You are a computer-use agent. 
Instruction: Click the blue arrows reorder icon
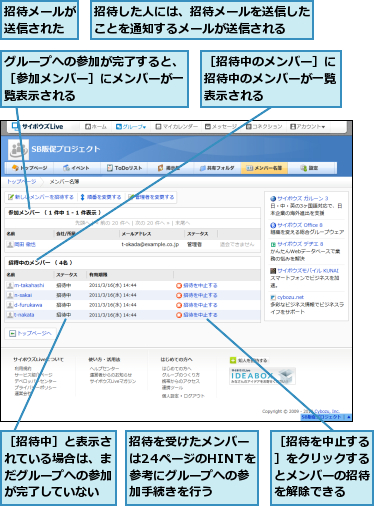83,197
